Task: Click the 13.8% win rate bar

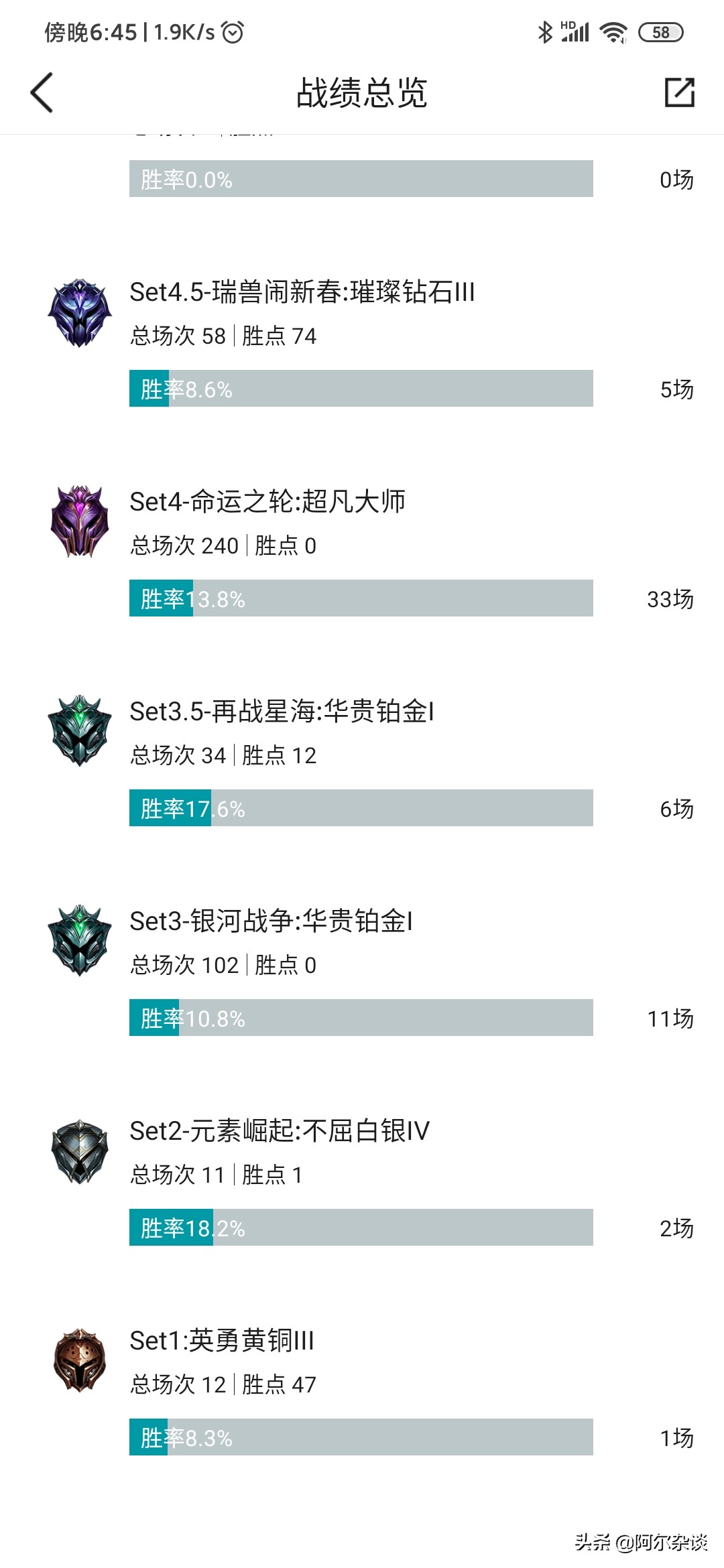Action: 361,598
